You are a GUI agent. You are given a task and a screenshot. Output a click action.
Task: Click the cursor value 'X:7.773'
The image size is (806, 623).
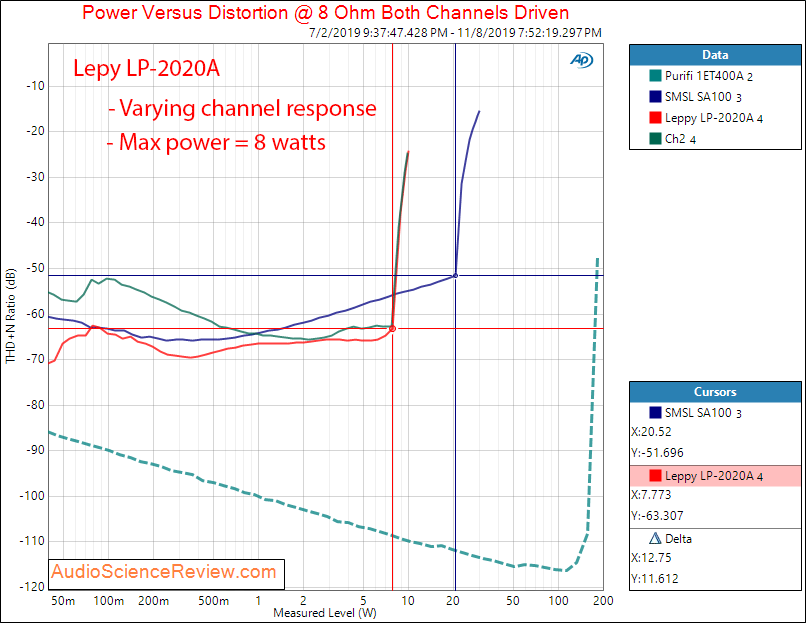(x=651, y=495)
